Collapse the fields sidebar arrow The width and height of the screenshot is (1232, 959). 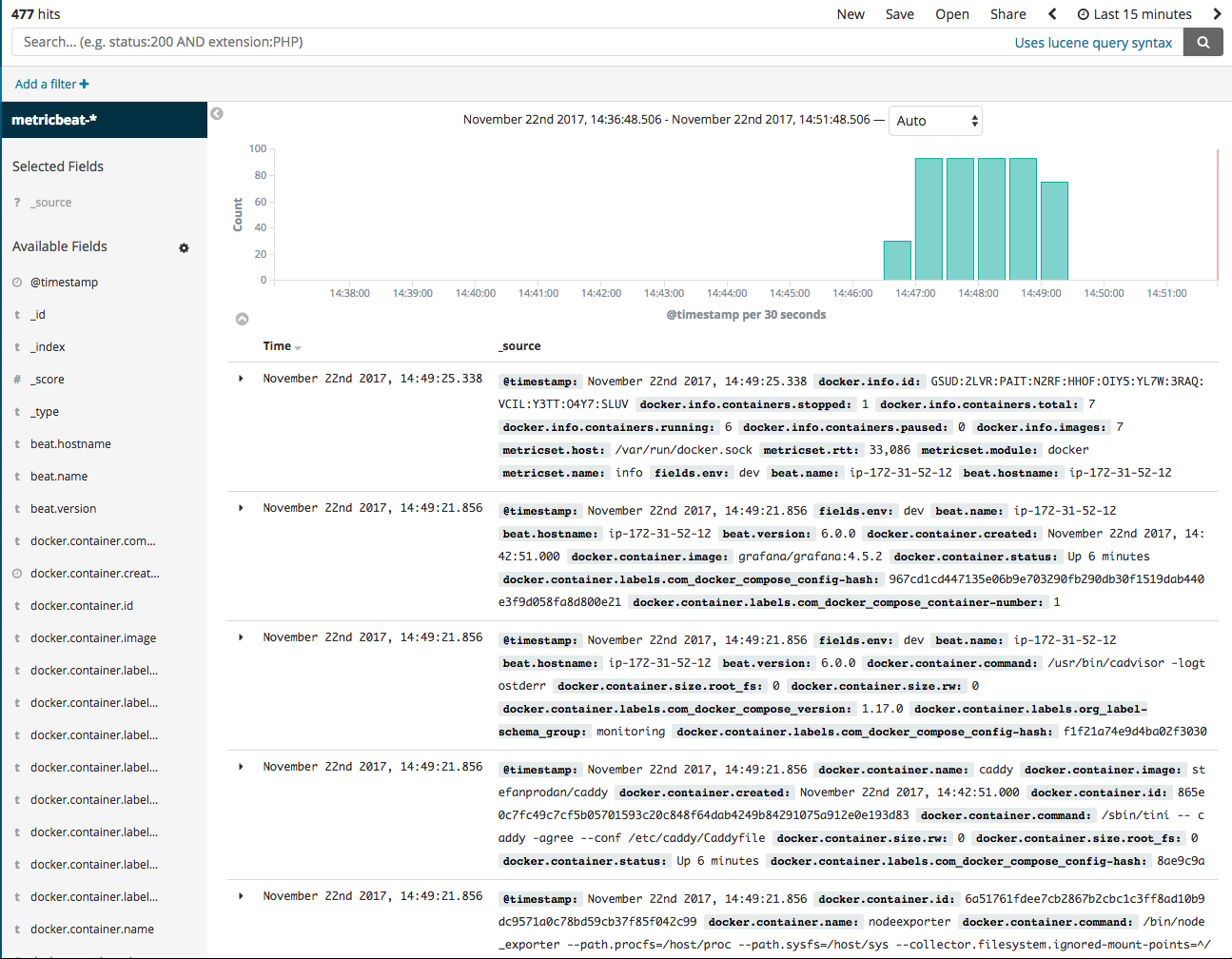coord(217,113)
